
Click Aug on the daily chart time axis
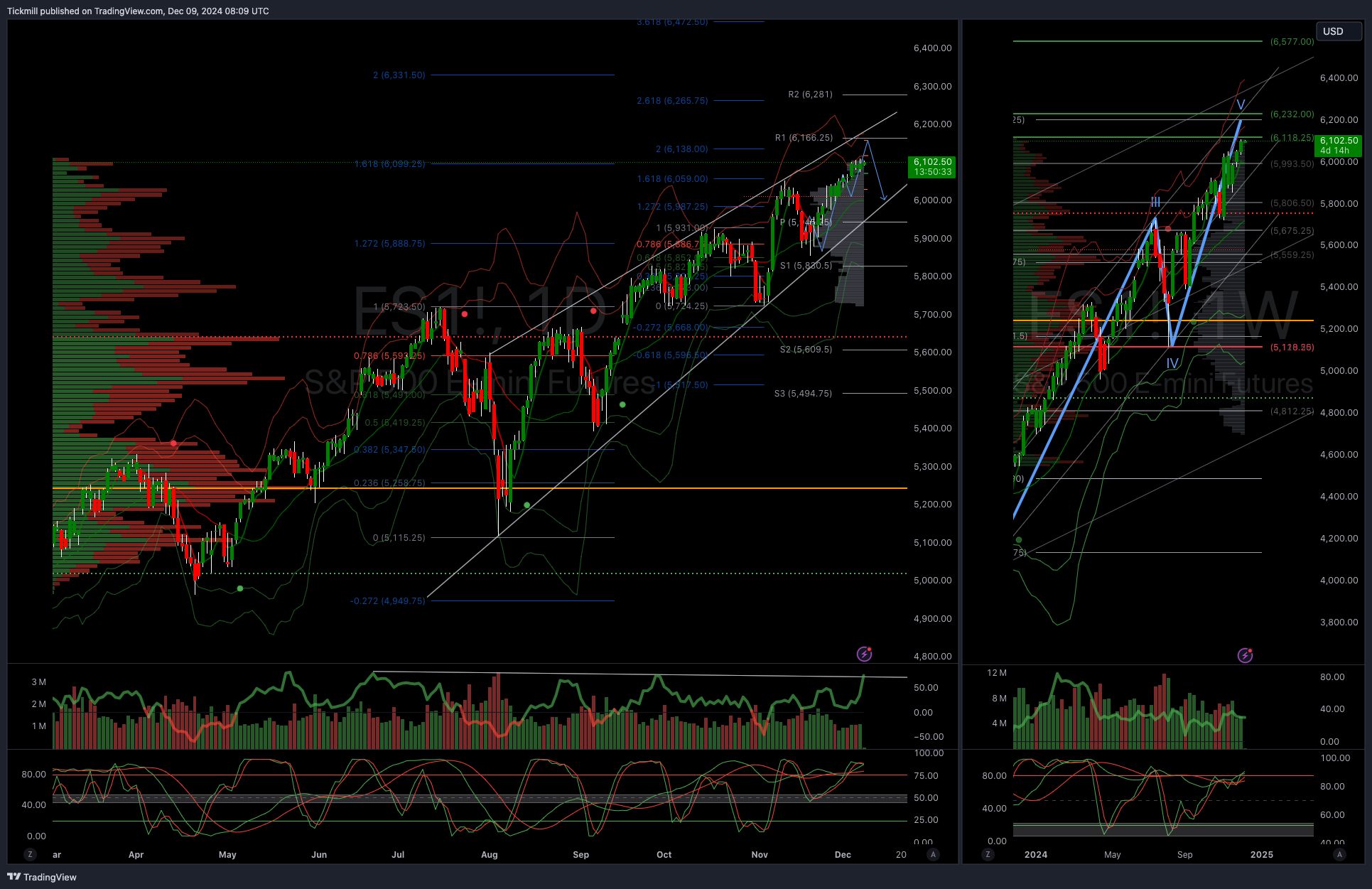[x=490, y=854]
